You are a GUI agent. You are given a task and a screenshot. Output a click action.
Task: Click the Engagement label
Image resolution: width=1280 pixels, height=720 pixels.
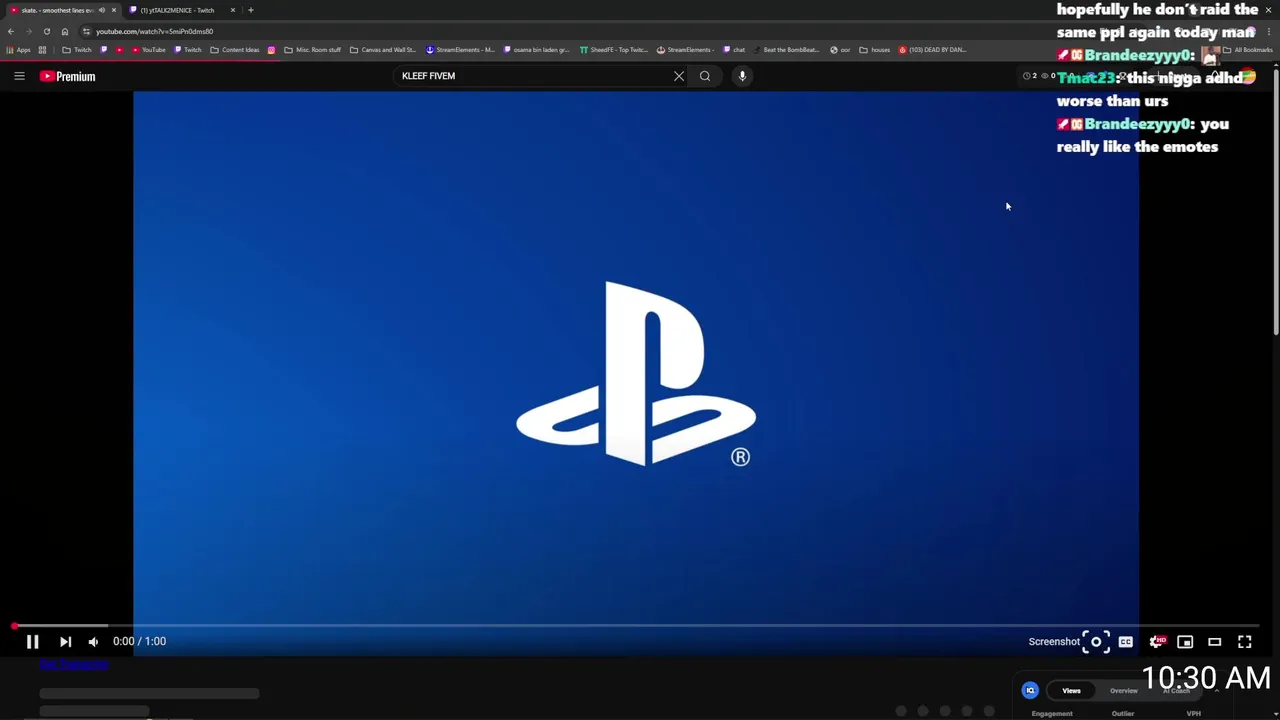coord(1052,714)
